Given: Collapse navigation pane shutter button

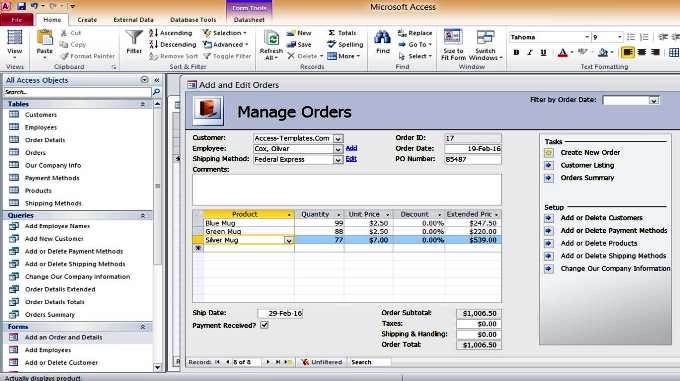Looking at the screenshot, I should pyautogui.click(x=157, y=80).
